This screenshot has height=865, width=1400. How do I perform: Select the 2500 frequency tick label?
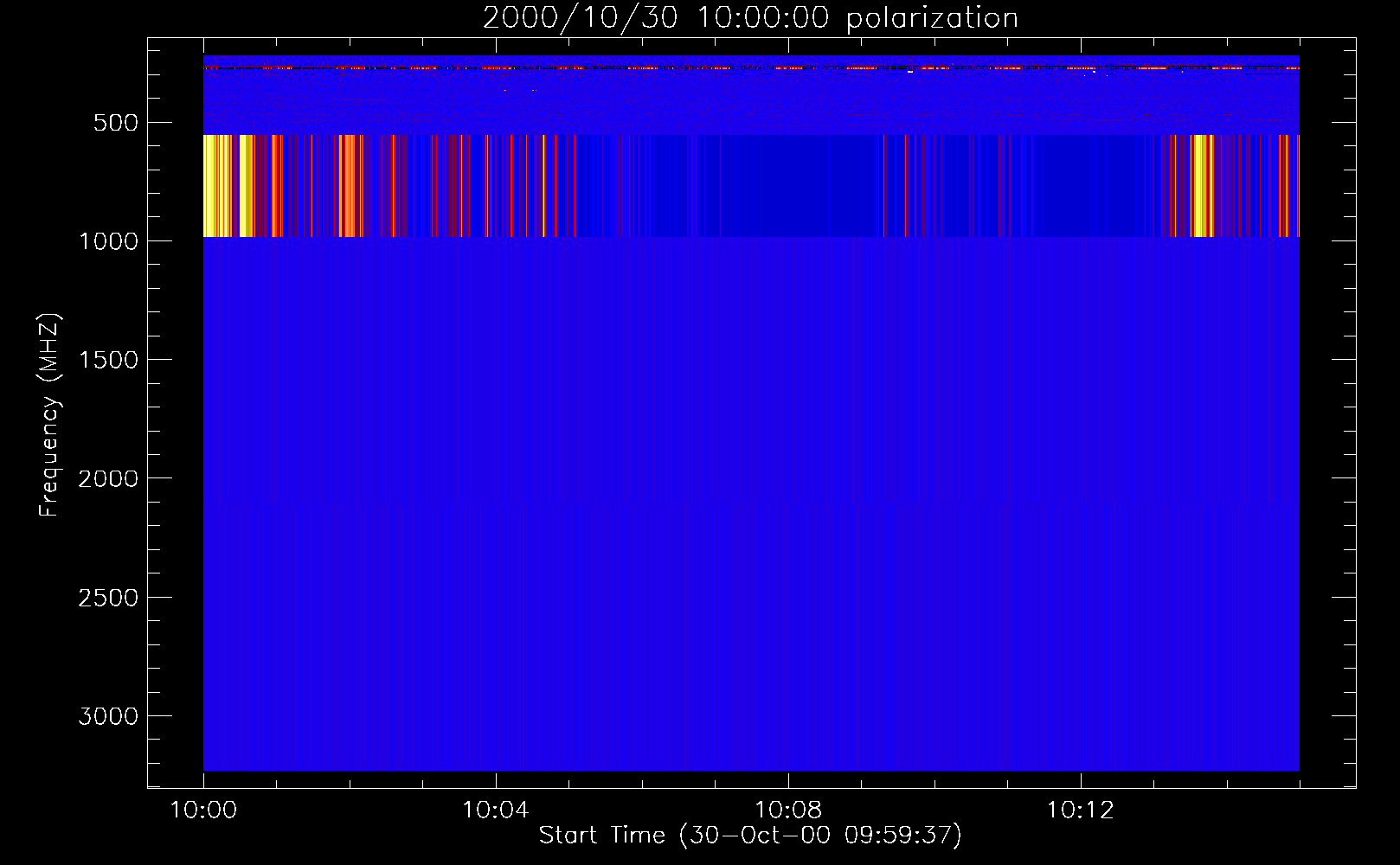click(108, 598)
